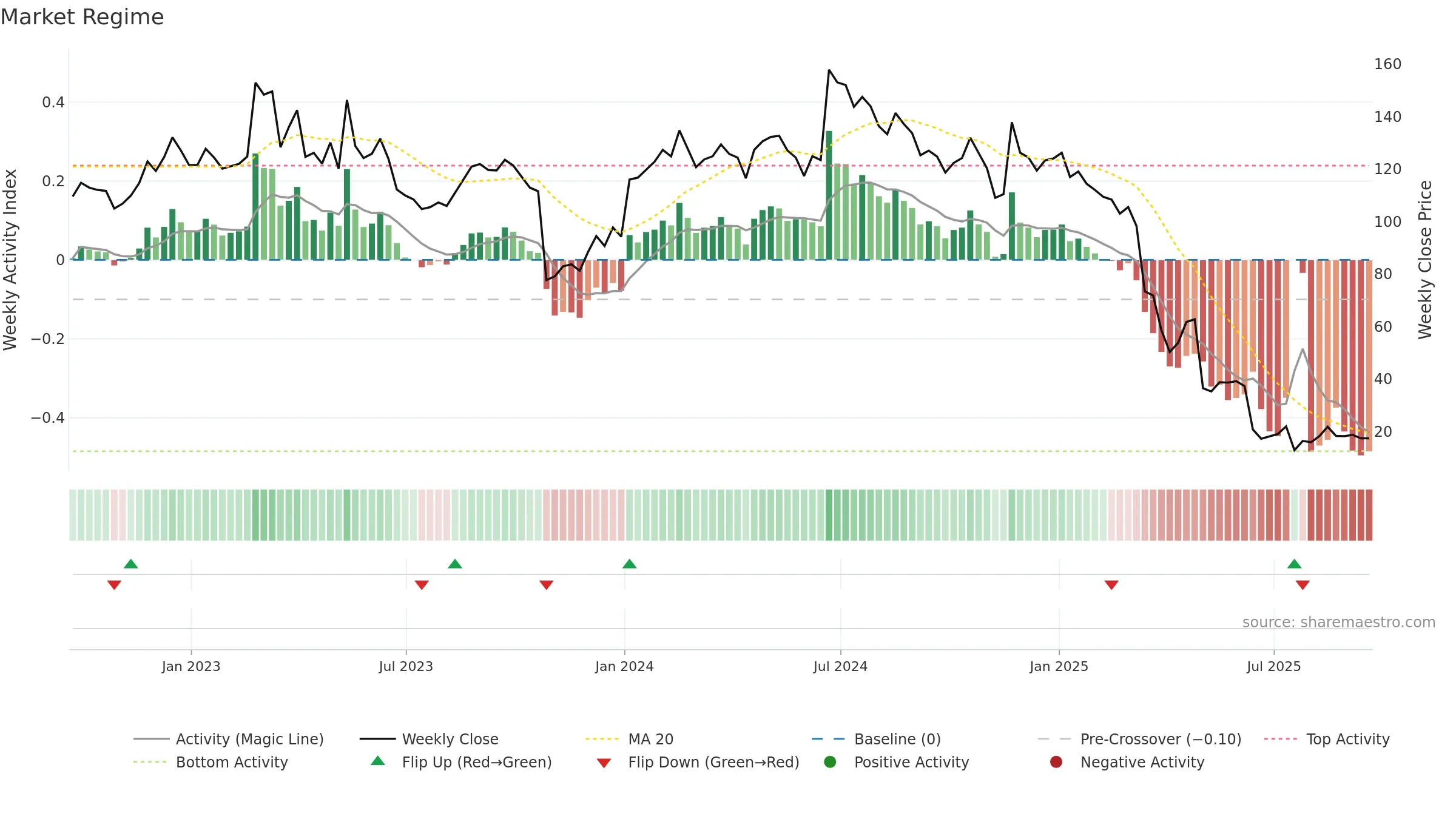Image resolution: width=1456 pixels, height=819 pixels.
Task: Click the tallest green activity bar near Jul 2024
Action: click(829, 195)
